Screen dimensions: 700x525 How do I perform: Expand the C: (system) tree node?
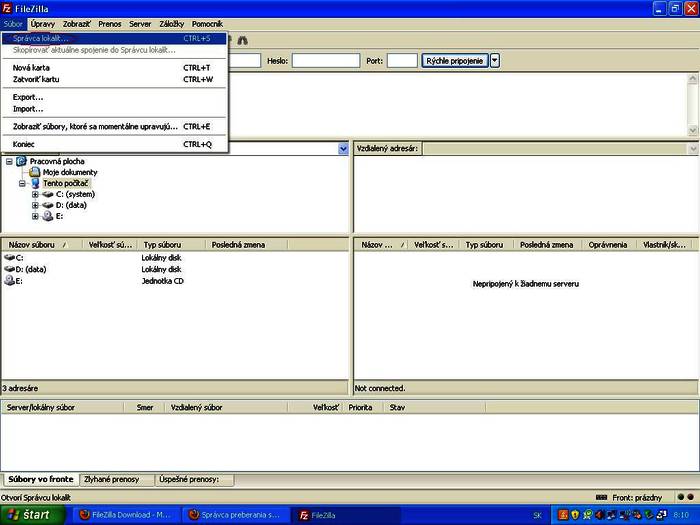click(35, 195)
